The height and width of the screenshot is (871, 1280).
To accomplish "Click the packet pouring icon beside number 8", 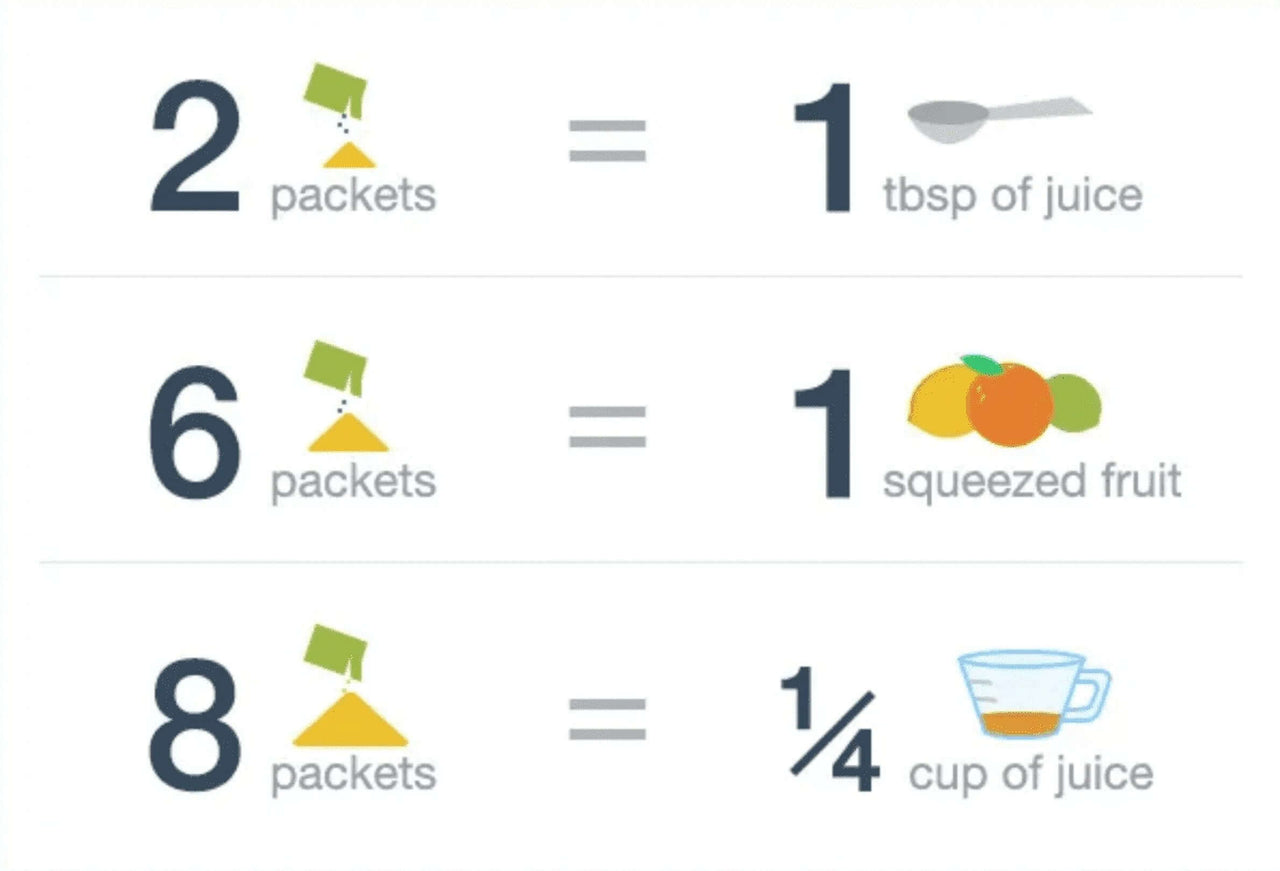I will pyautogui.click(x=345, y=688).
